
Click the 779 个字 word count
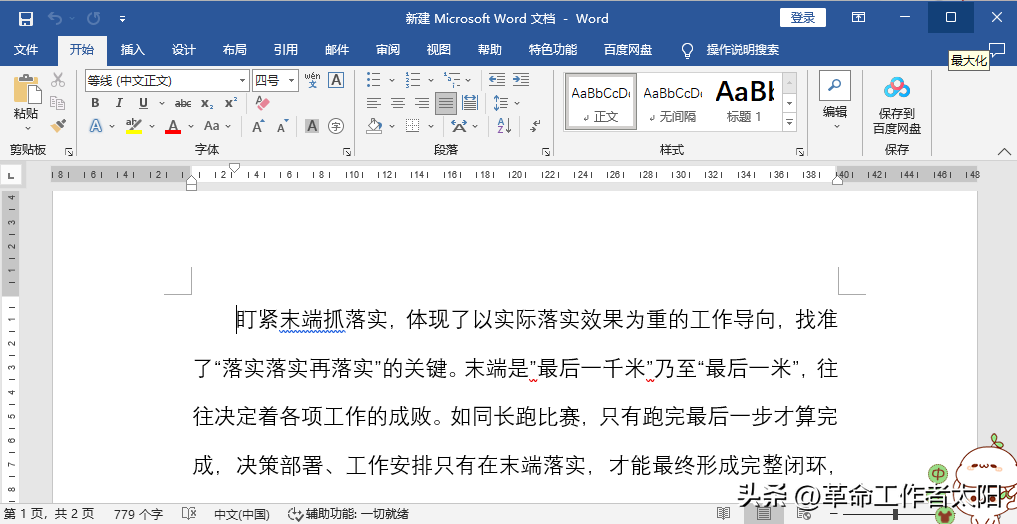(138, 514)
